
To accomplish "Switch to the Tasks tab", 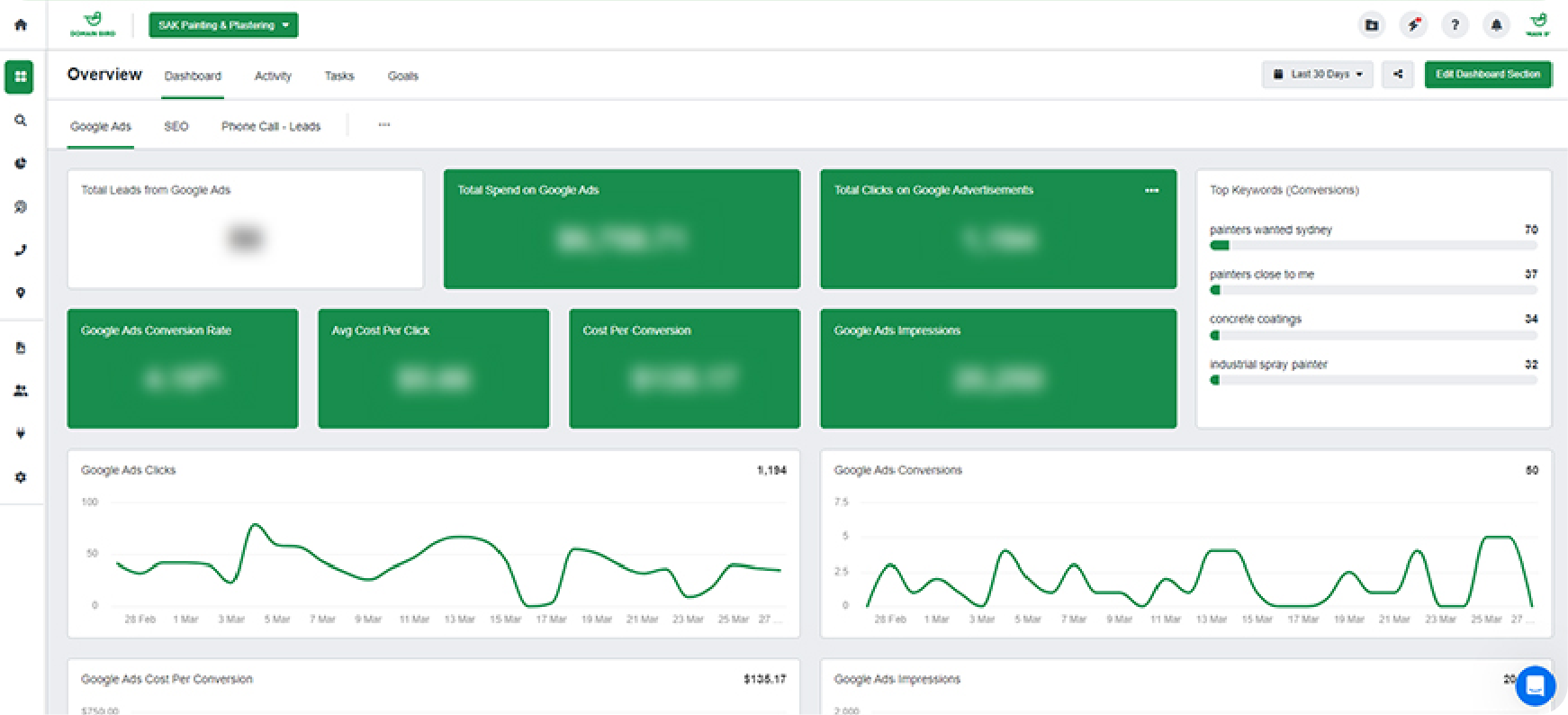I will (339, 76).
